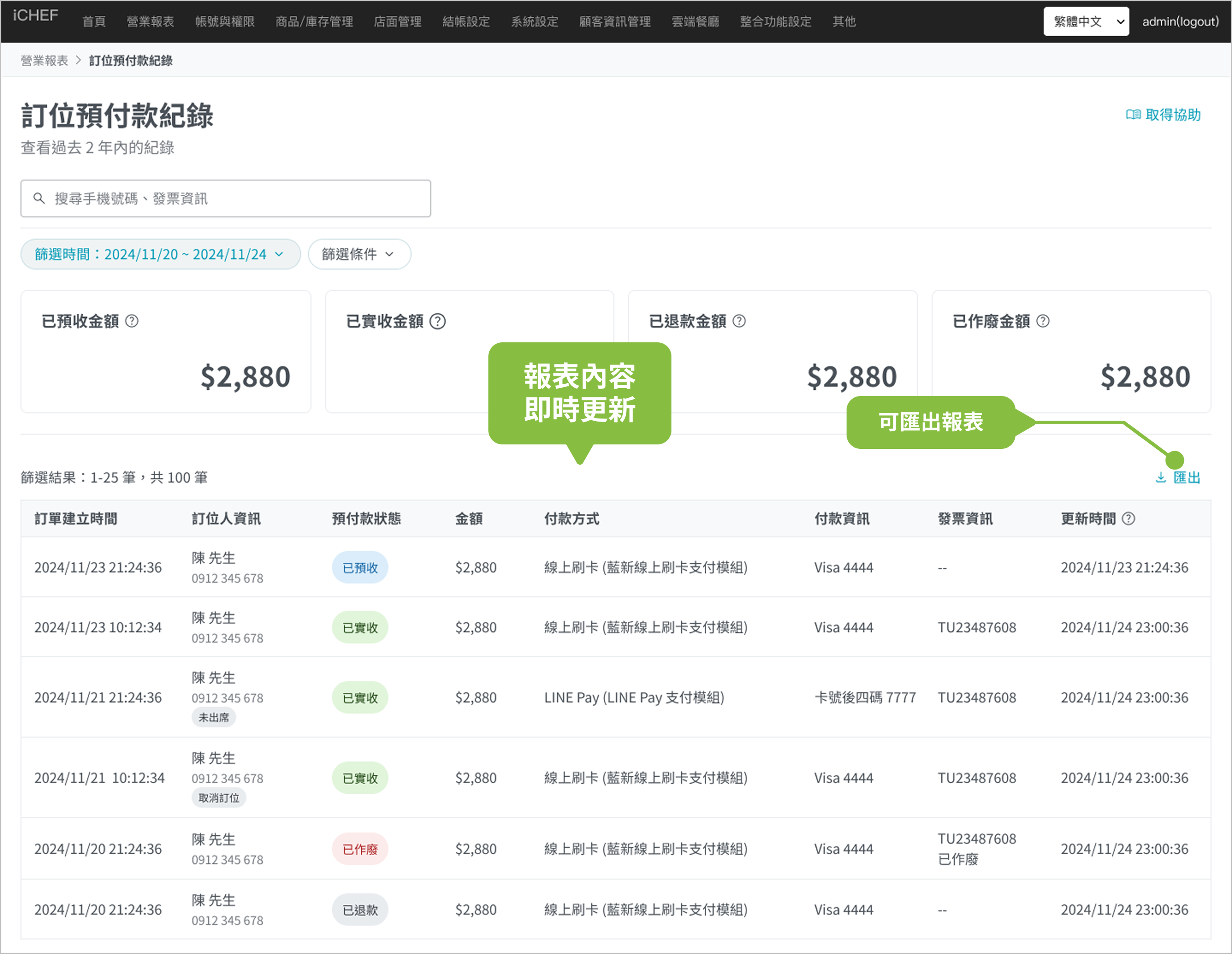Image resolution: width=1232 pixels, height=954 pixels.
Task: Click the 已作廢 status badge
Action: pos(360,849)
